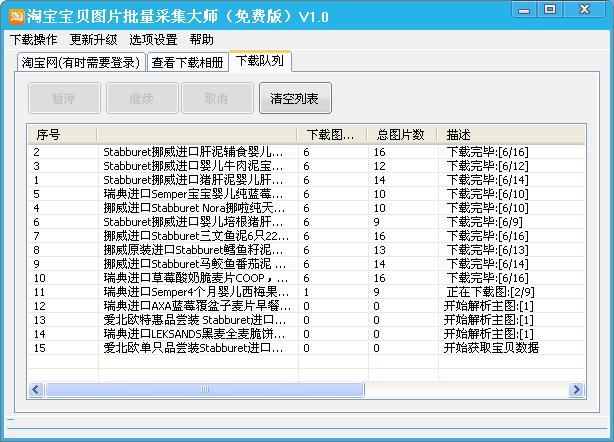This screenshot has width=614, height=442.
Task: Switch to the 查看下载相册 tab
Action: [x=187, y=62]
